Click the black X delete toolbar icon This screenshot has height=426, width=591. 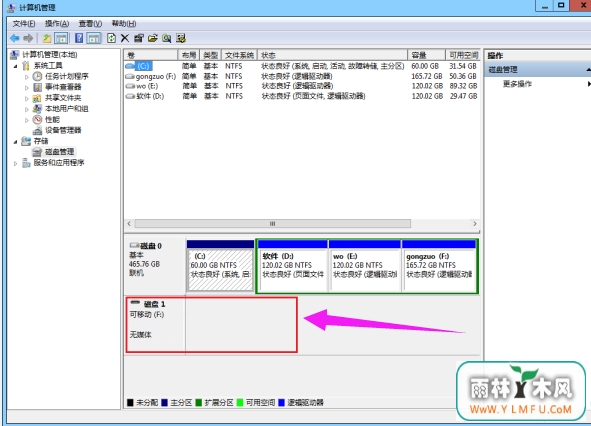125,38
